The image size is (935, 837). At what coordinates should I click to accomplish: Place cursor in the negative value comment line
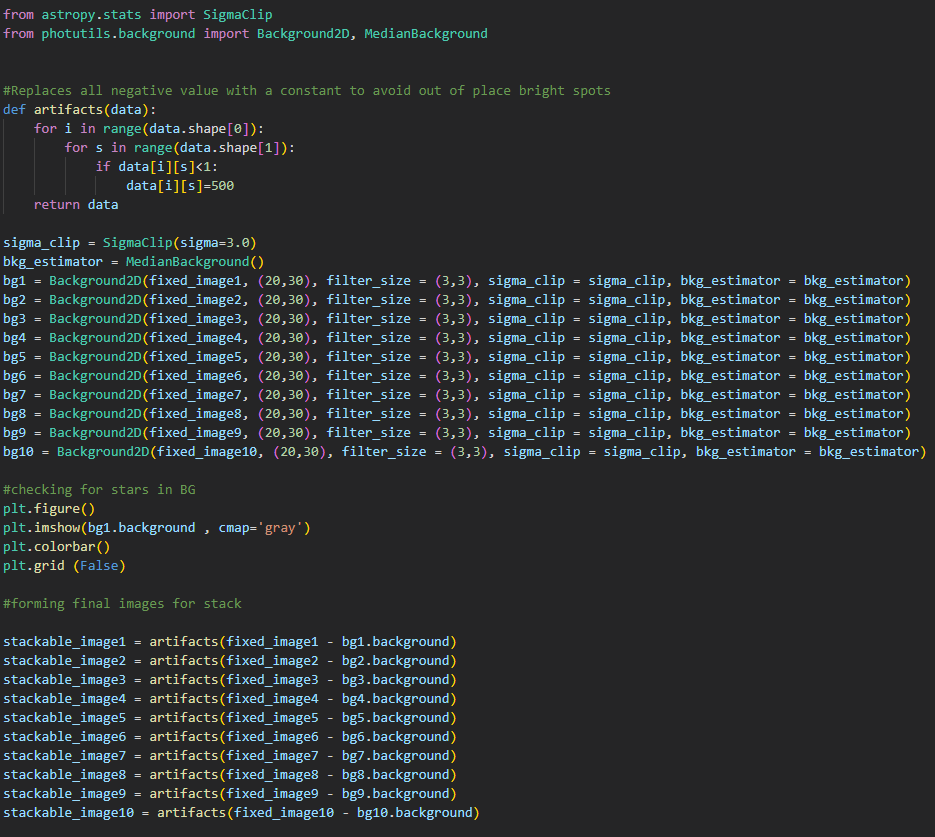(306, 90)
